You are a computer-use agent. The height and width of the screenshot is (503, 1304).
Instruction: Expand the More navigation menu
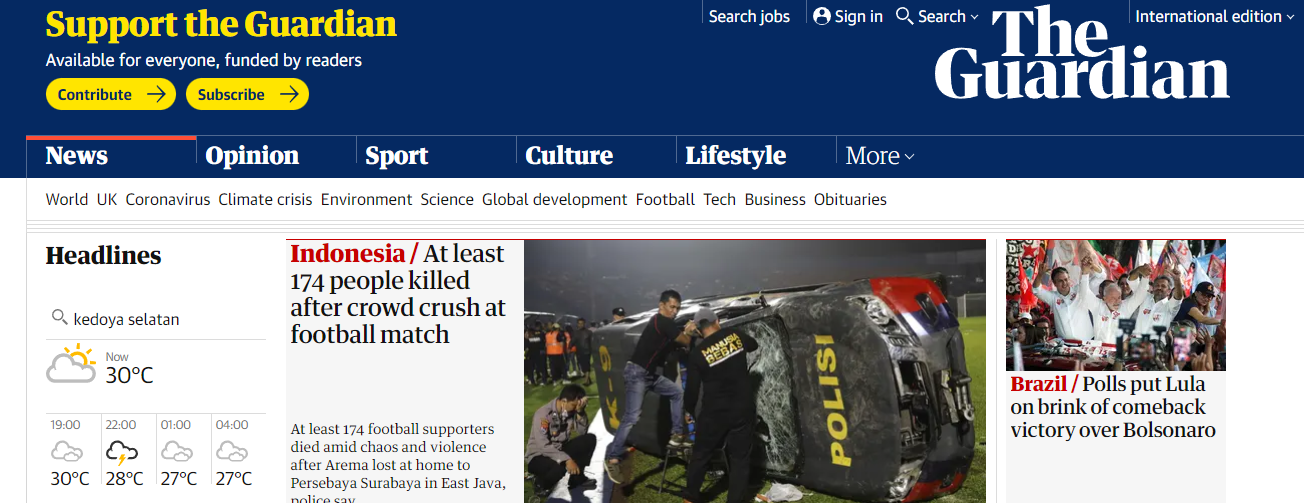[x=880, y=156]
